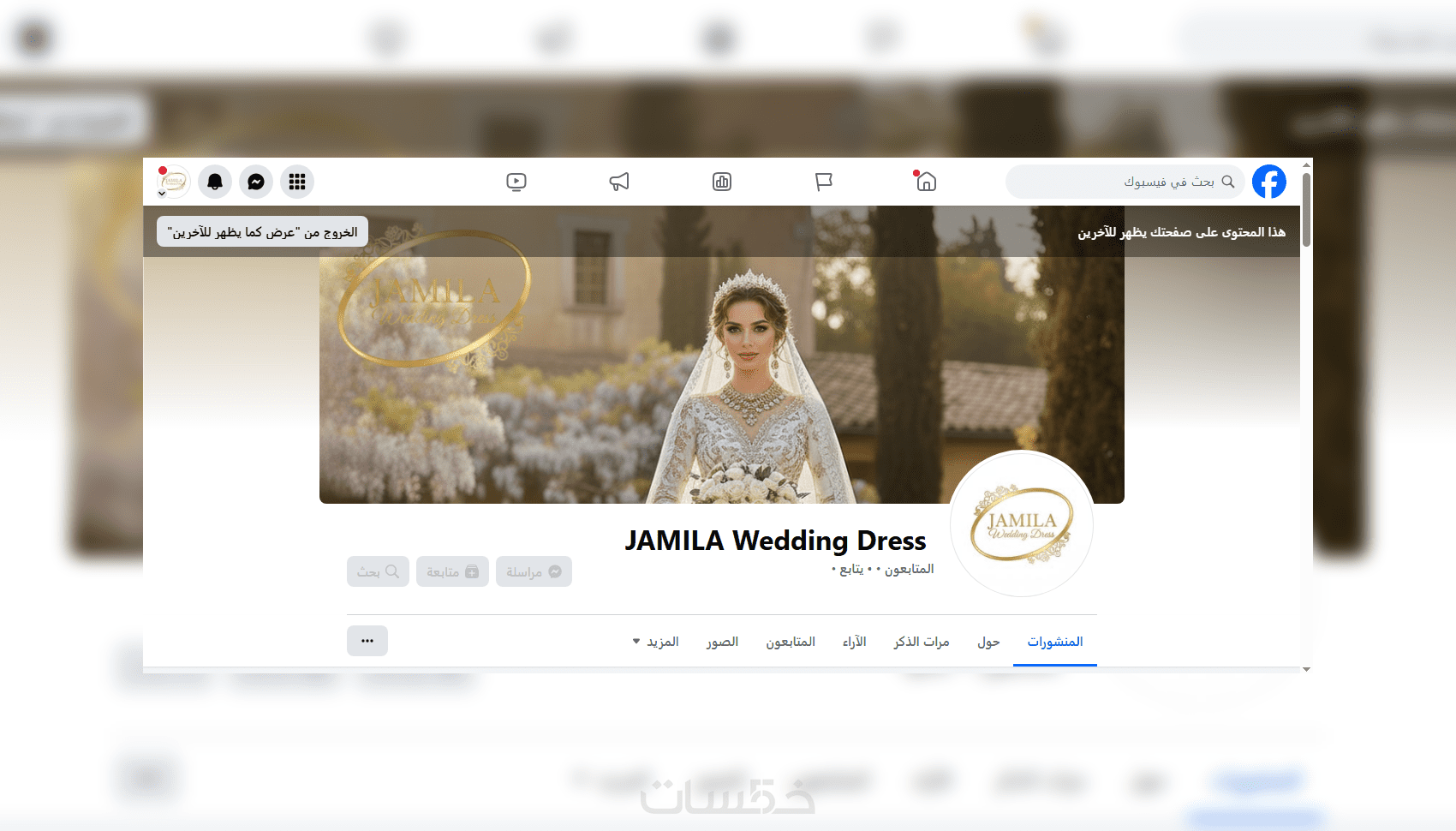Switch to the المتابعون tab
The height and width of the screenshot is (831, 1456).
791,642
